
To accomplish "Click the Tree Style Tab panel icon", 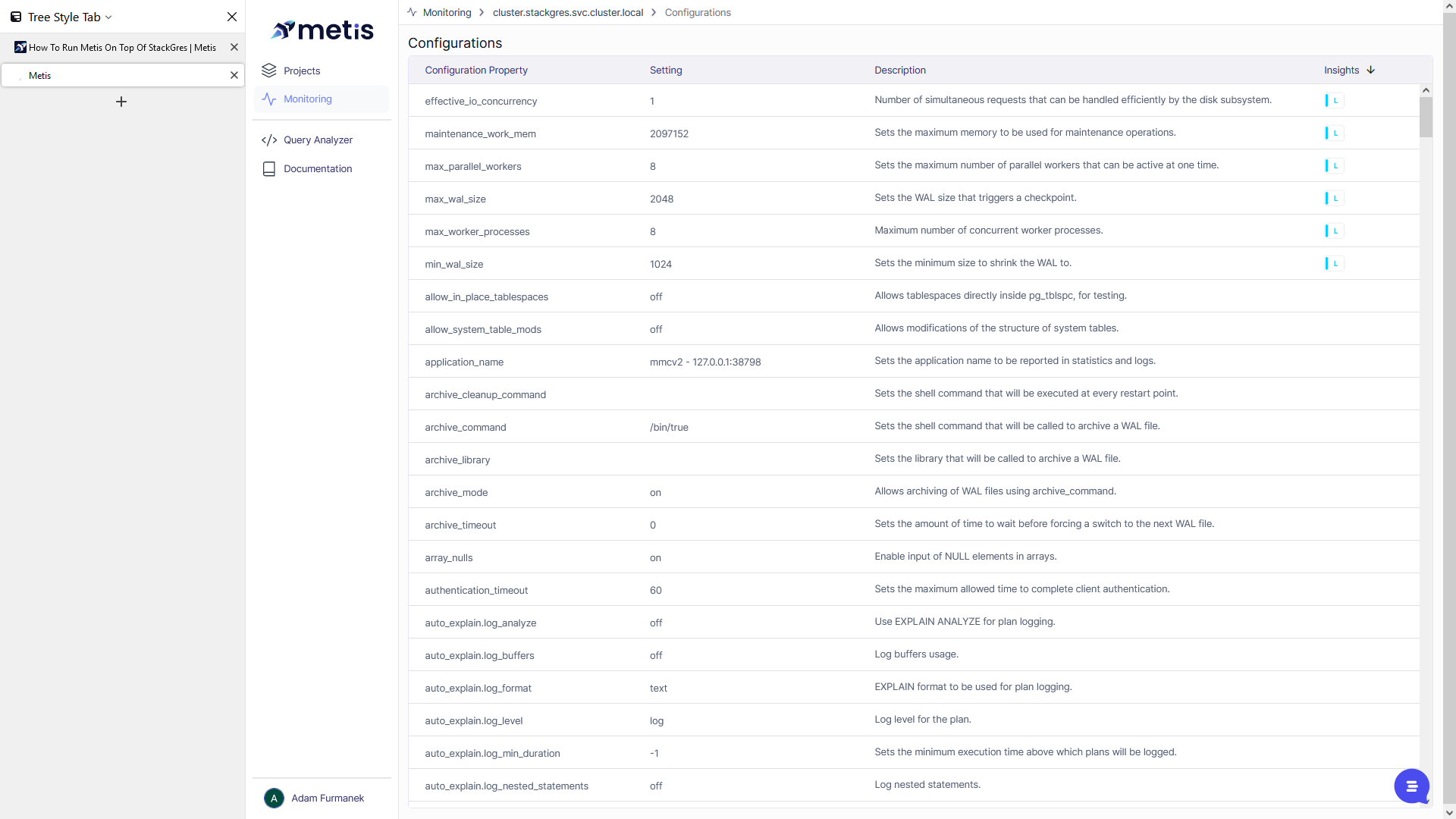I will click(16, 17).
